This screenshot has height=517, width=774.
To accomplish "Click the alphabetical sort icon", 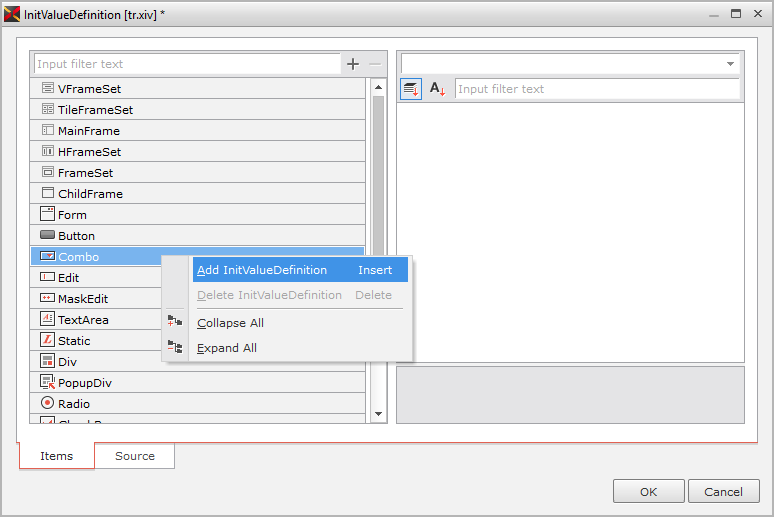I will pos(438,89).
